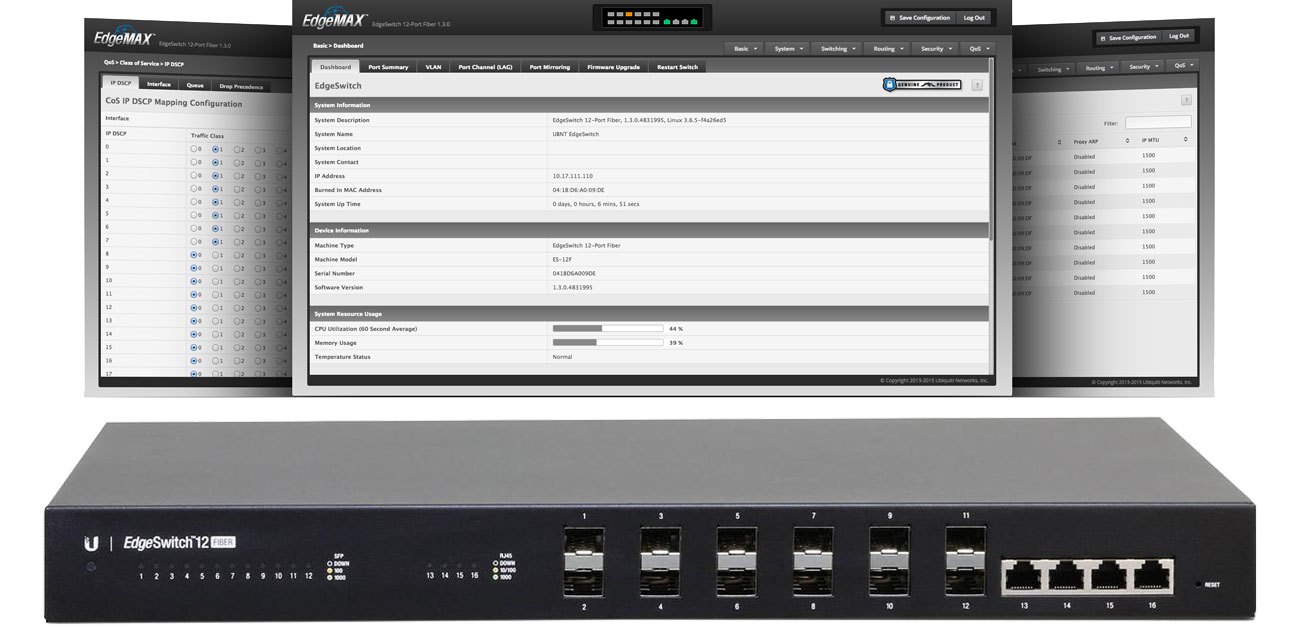Click the System Up Time value
The height and width of the screenshot is (627, 1300).
click(x=596, y=204)
